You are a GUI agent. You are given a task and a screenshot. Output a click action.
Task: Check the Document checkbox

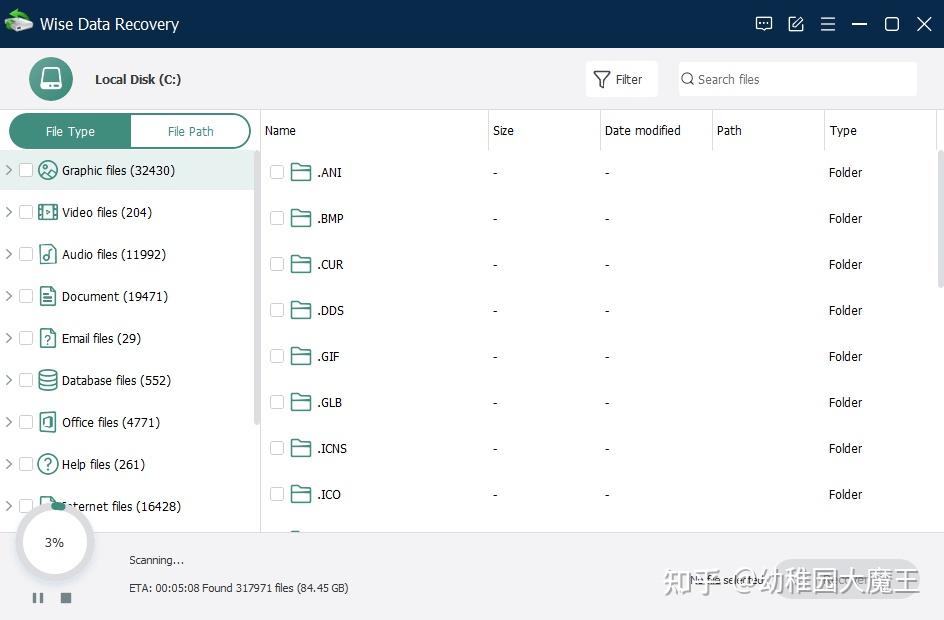[25, 296]
